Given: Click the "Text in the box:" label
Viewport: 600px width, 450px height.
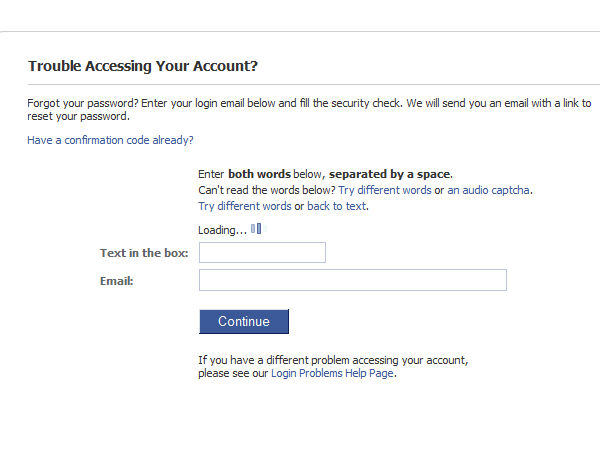Looking at the screenshot, I should point(144,254).
